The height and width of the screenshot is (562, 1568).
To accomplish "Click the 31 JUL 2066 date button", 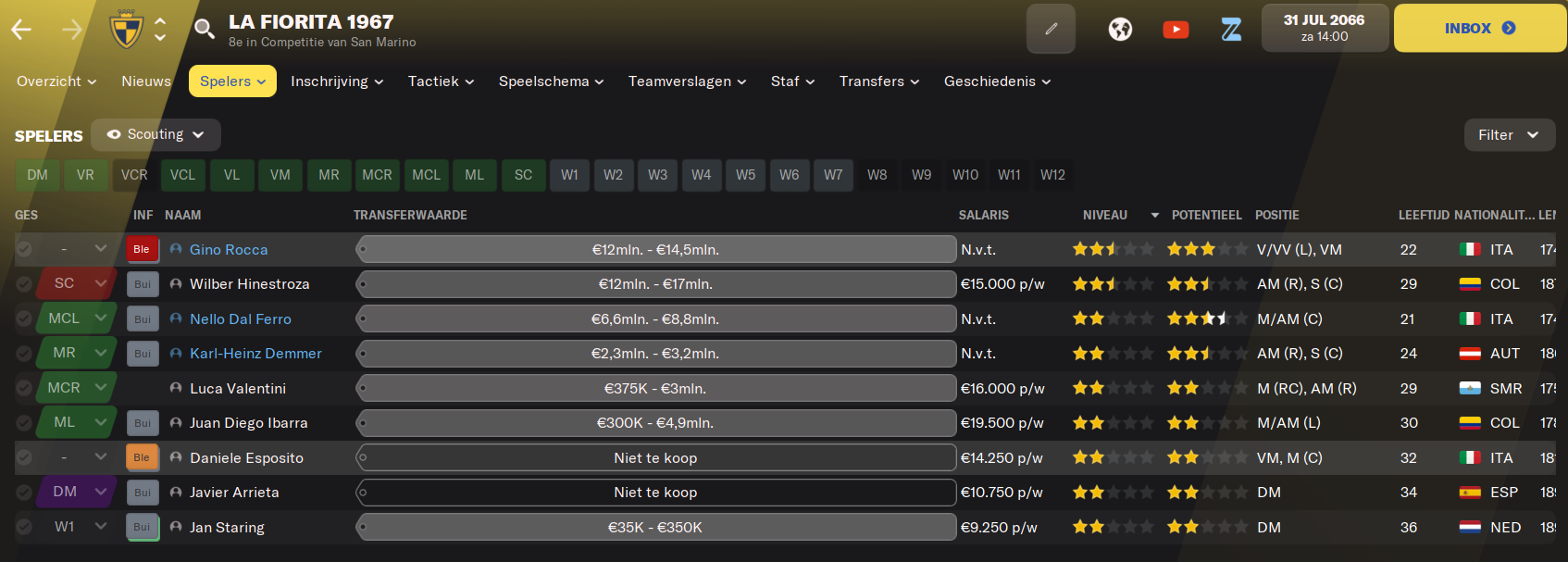I will [1325, 28].
